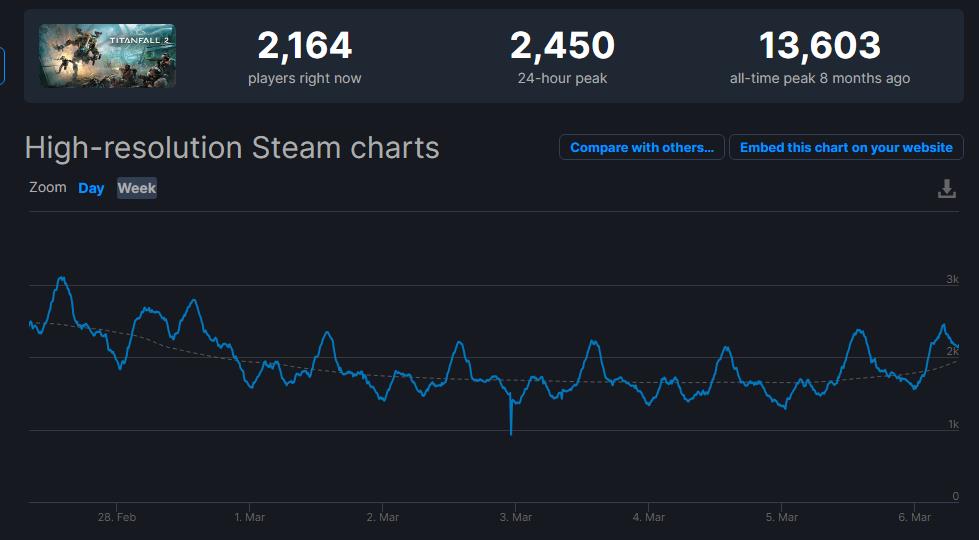The height and width of the screenshot is (540, 979).
Task: Click the 0 y-axis label
Action: click(955, 497)
